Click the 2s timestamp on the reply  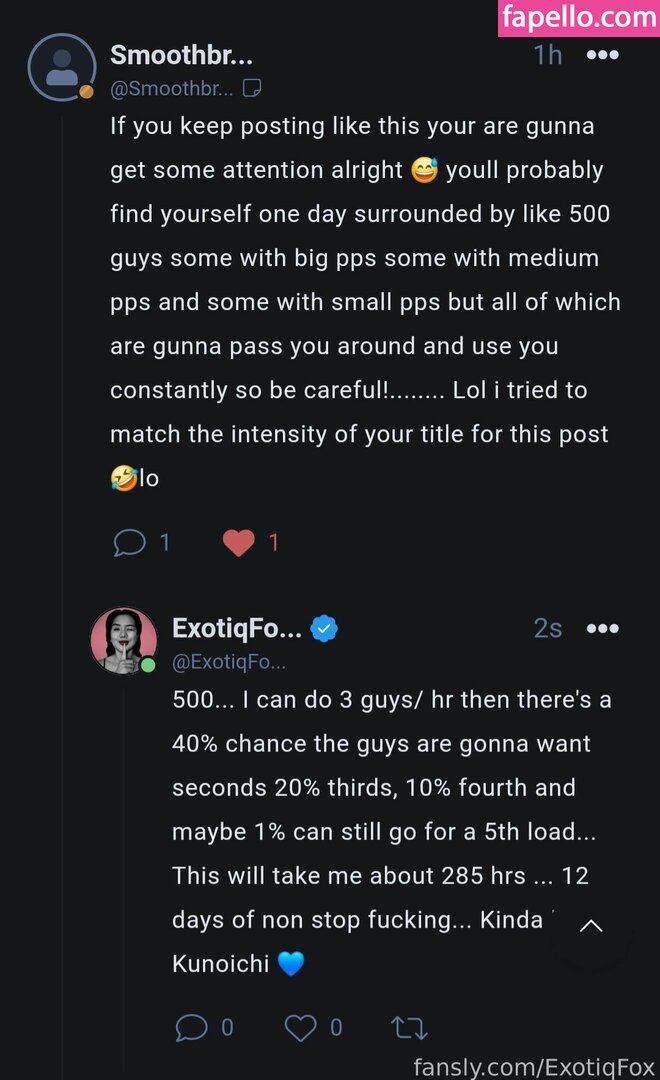coord(548,629)
